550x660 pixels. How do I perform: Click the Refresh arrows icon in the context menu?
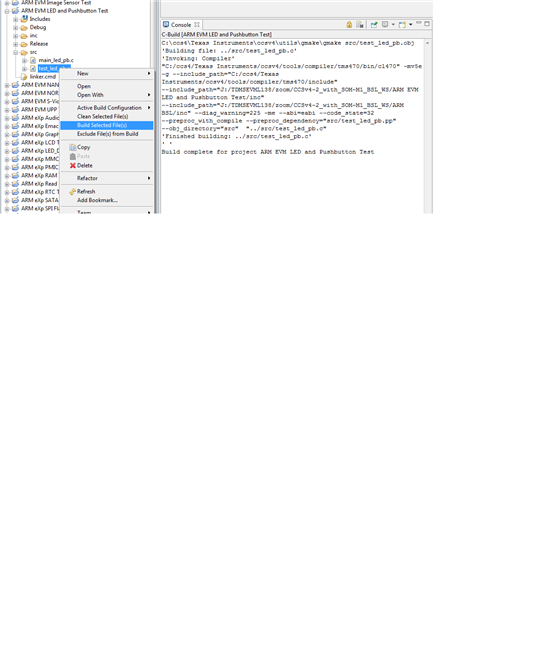pos(73,192)
